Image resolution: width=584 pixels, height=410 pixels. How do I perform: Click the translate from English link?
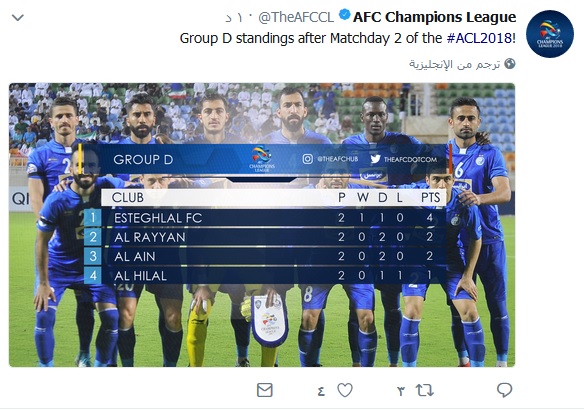454,64
